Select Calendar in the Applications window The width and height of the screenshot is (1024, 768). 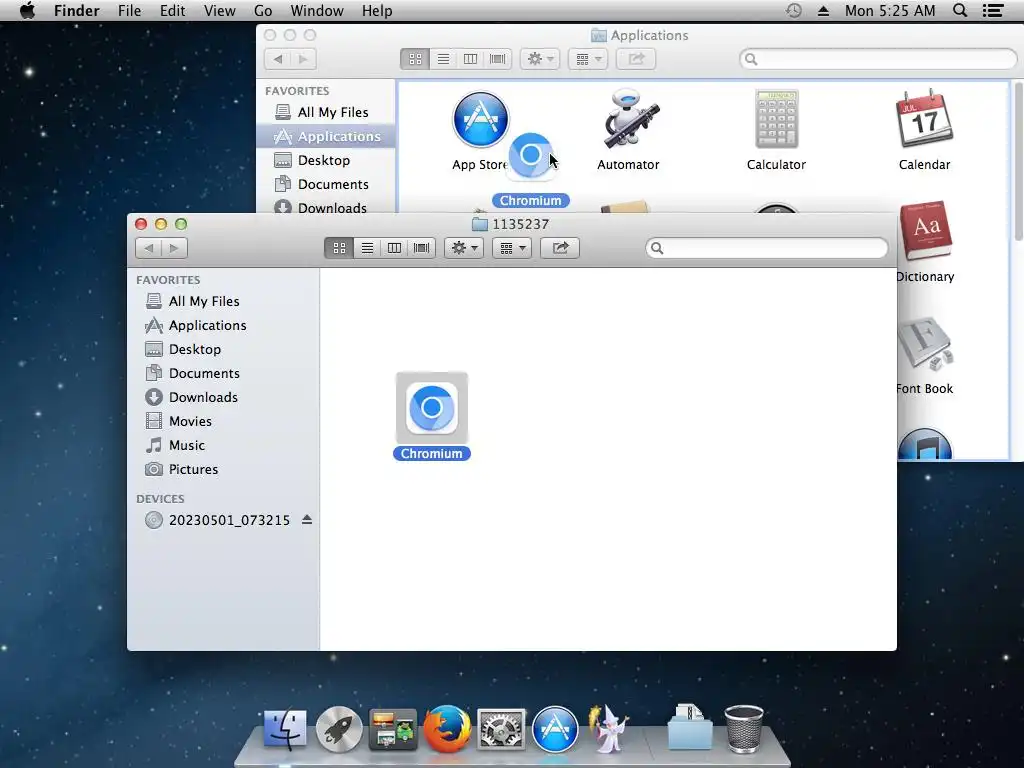tap(924, 130)
